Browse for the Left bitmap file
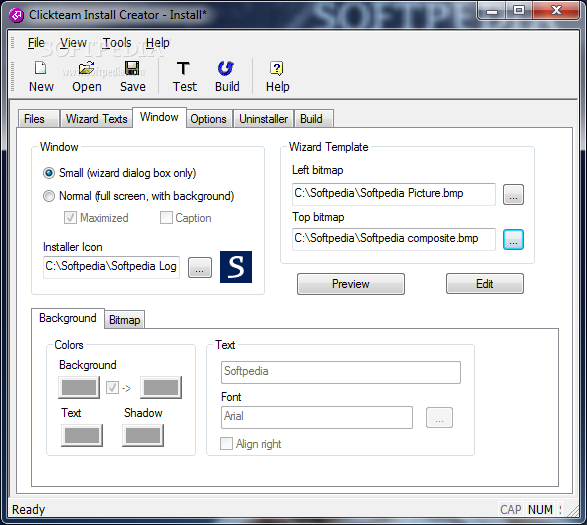Viewport: 587px width, 525px height. click(513, 194)
